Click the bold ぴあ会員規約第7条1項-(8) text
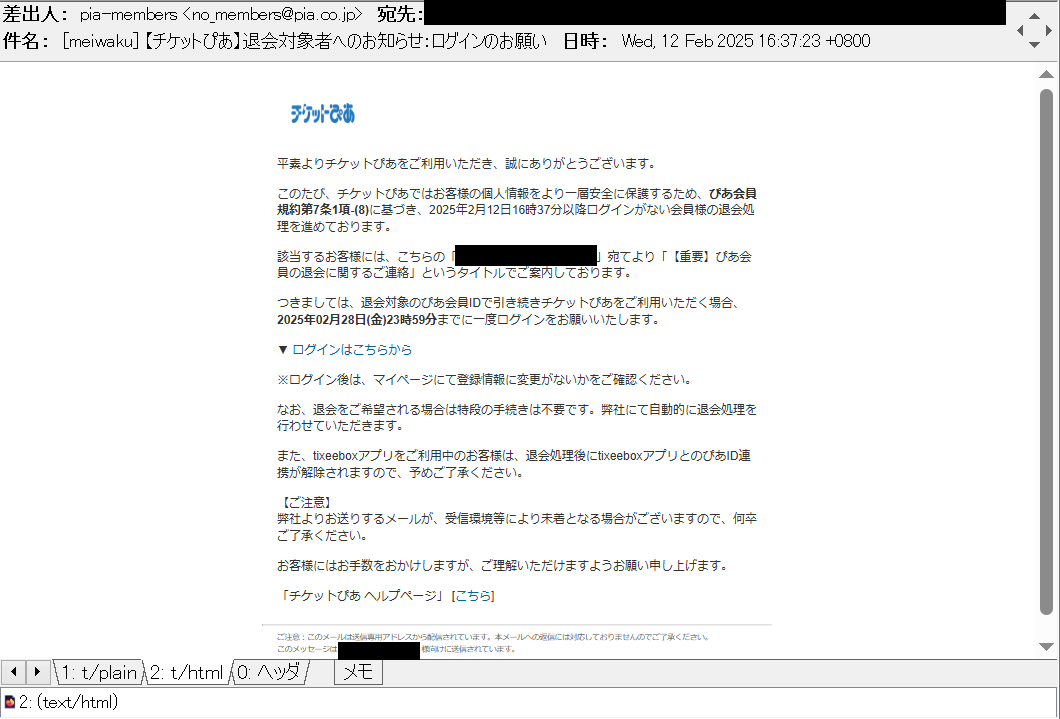Image resolution: width=1060 pixels, height=719 pixels. (516, 201)
